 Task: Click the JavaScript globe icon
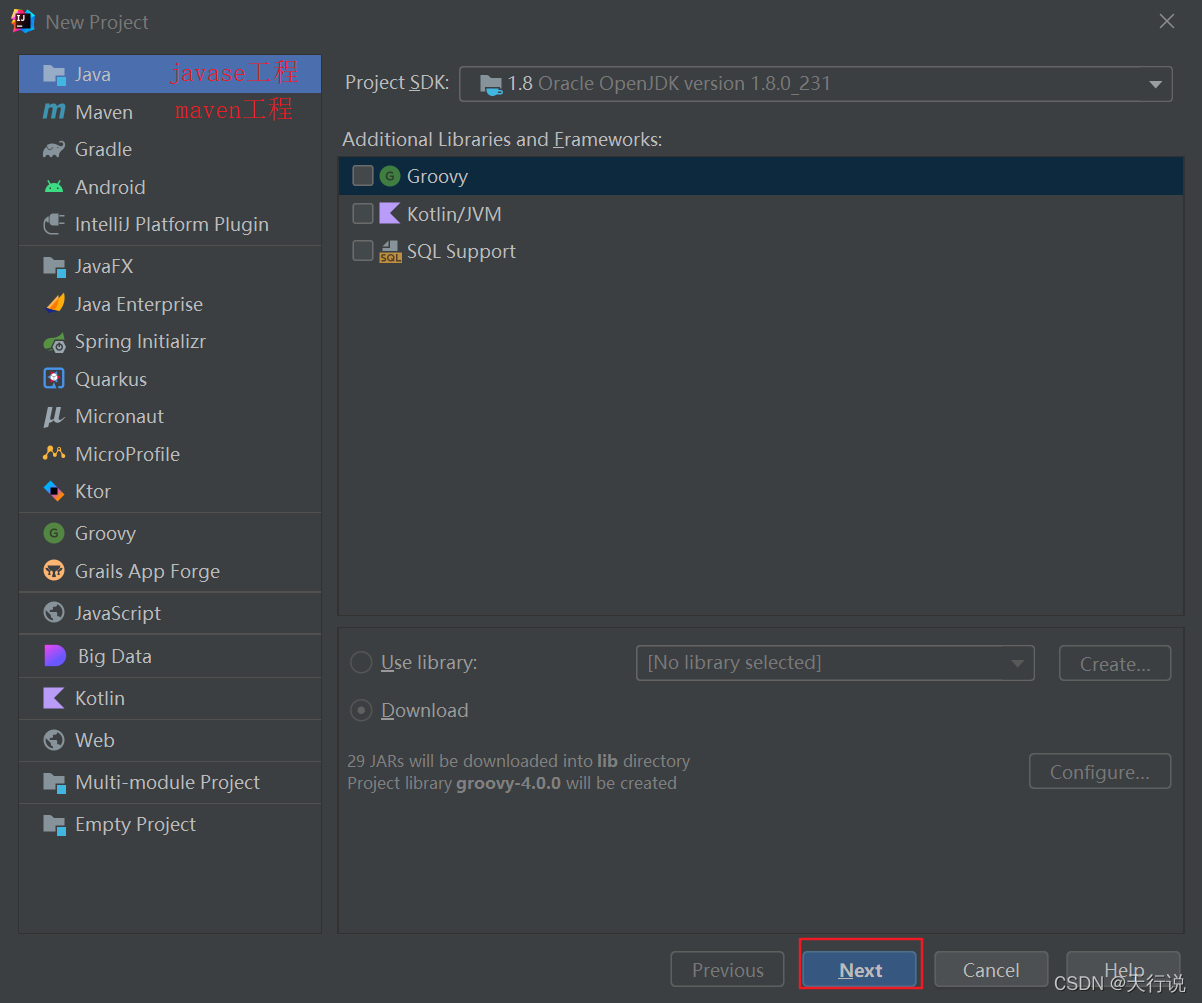click(54, 613)
